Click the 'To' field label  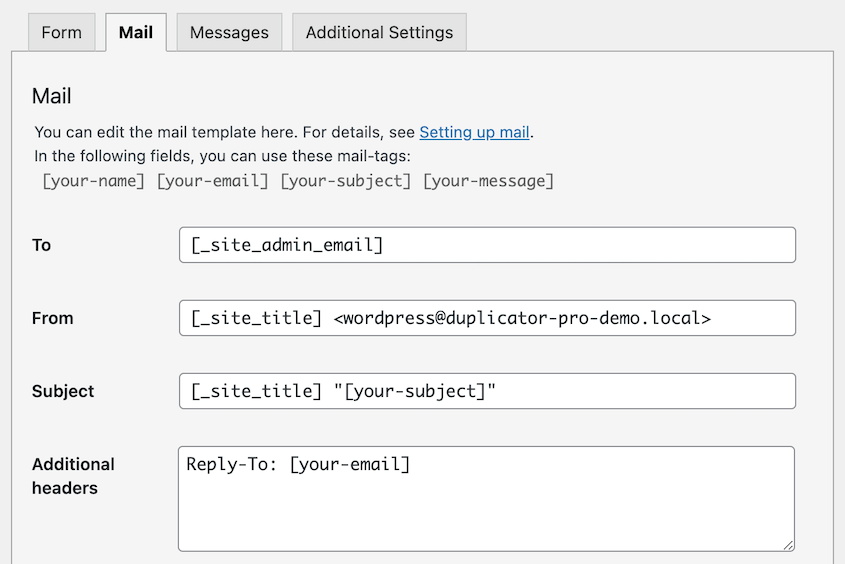click(41, 245)
